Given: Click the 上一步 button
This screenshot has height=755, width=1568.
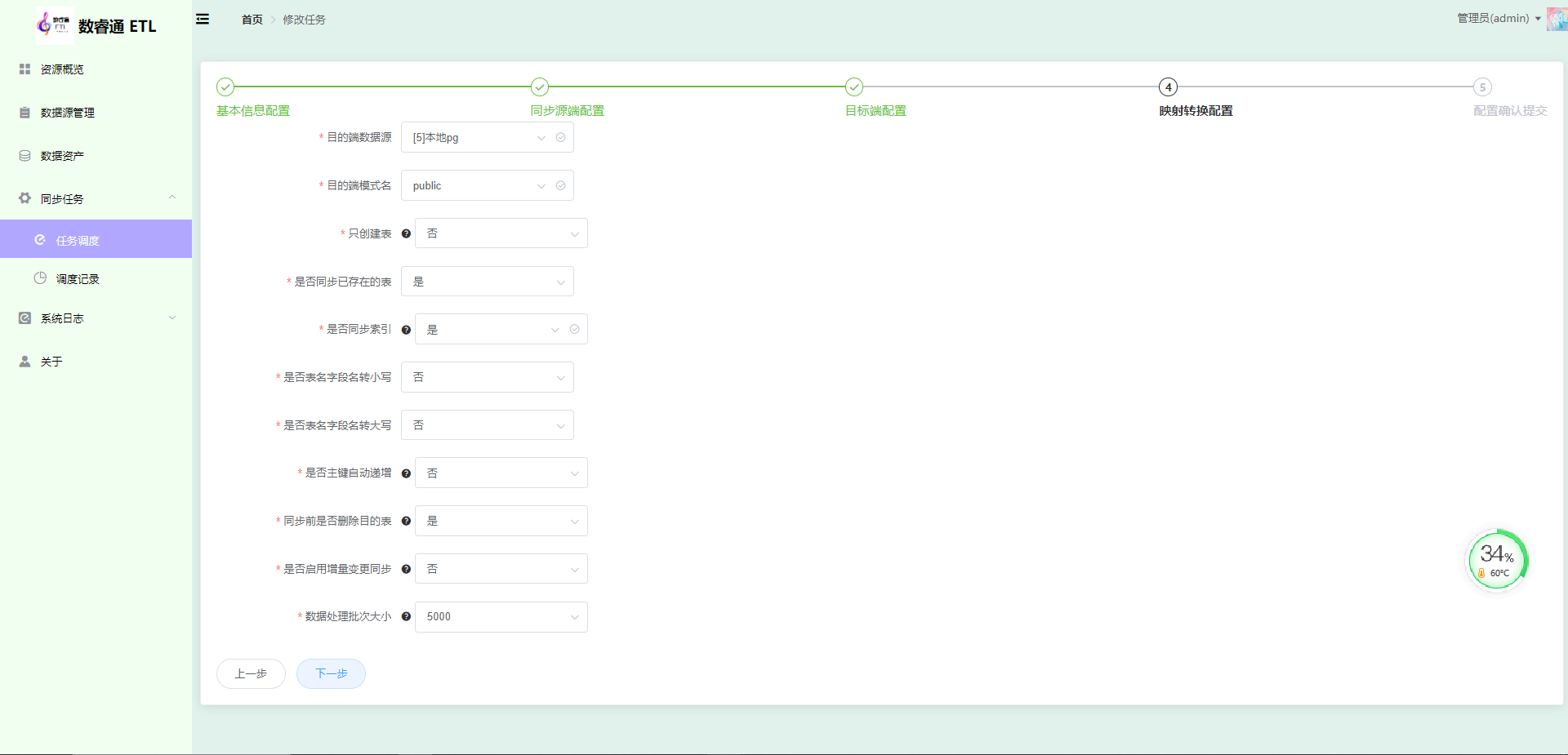Looking at the screenshot, I should click(251, 673).
